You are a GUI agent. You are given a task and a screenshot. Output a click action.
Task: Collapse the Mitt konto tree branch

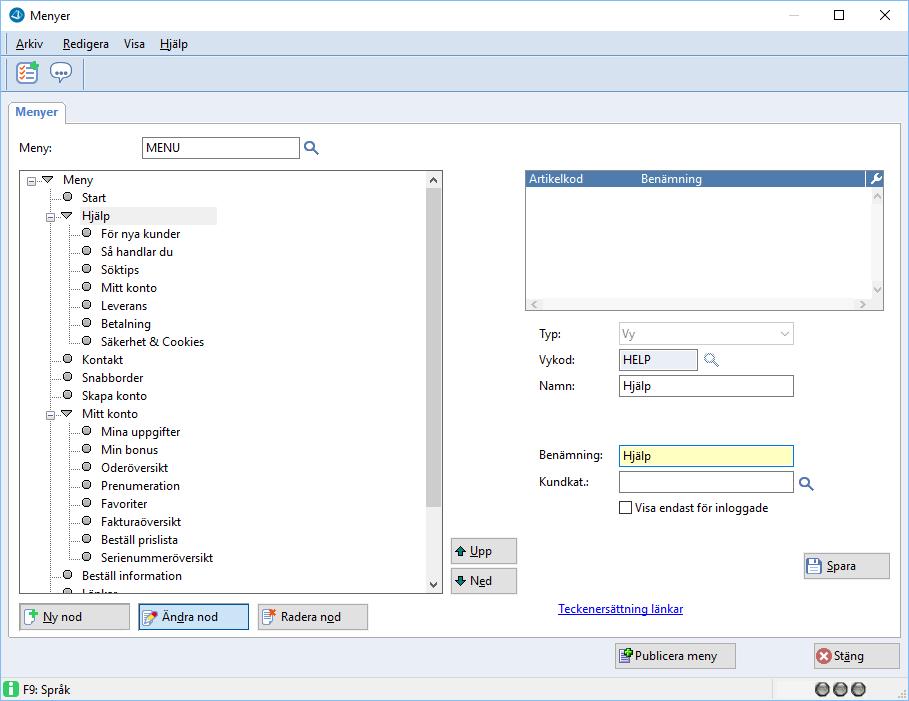point(50,415)
